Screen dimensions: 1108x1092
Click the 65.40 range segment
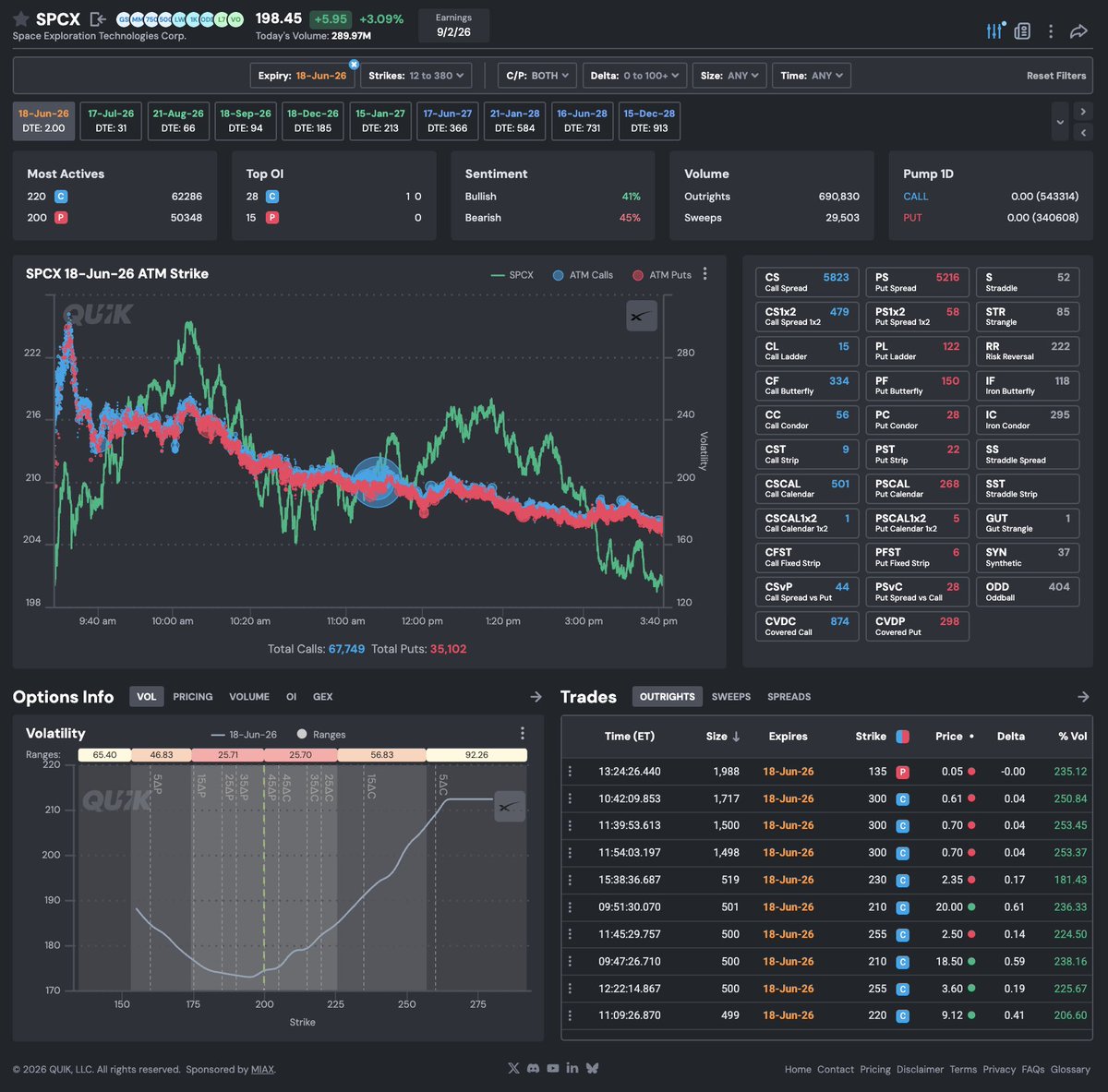click(x=104, y=755)
